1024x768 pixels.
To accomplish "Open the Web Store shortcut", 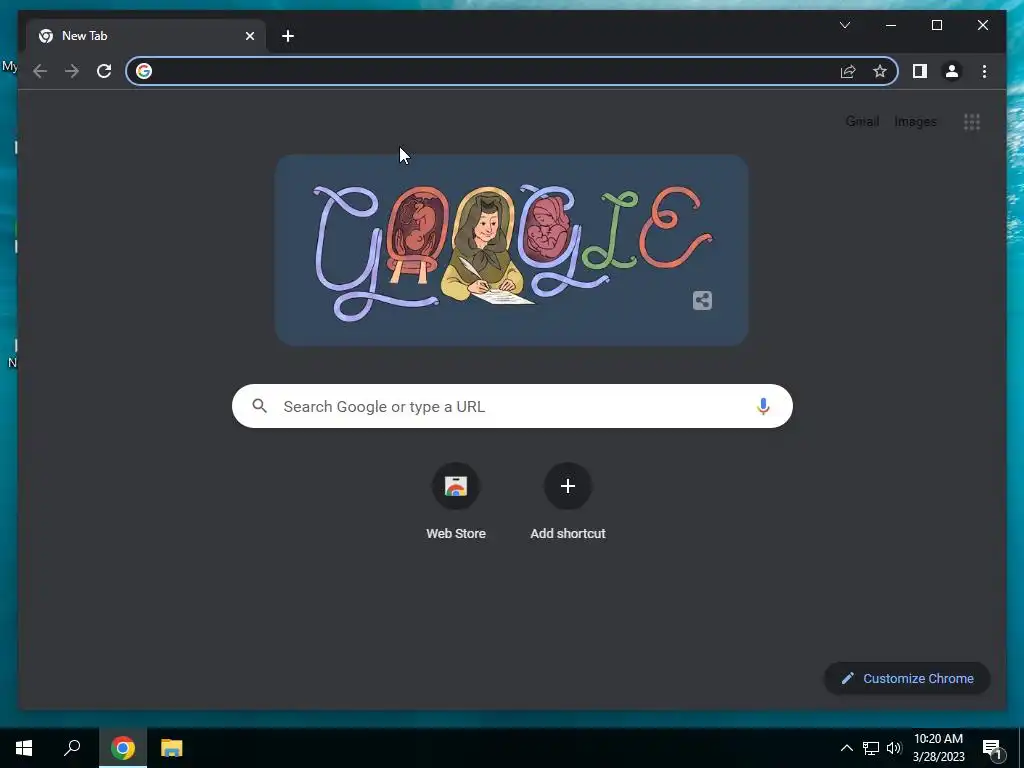I will click(456, 502).
